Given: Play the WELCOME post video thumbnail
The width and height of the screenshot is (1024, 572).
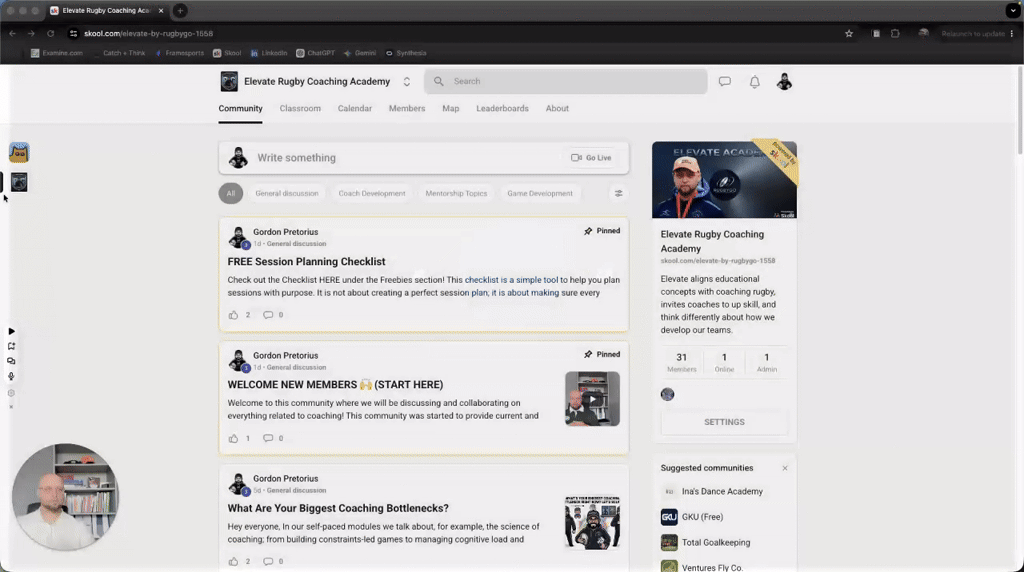Looking at the screenshot, I should point(592,399).
